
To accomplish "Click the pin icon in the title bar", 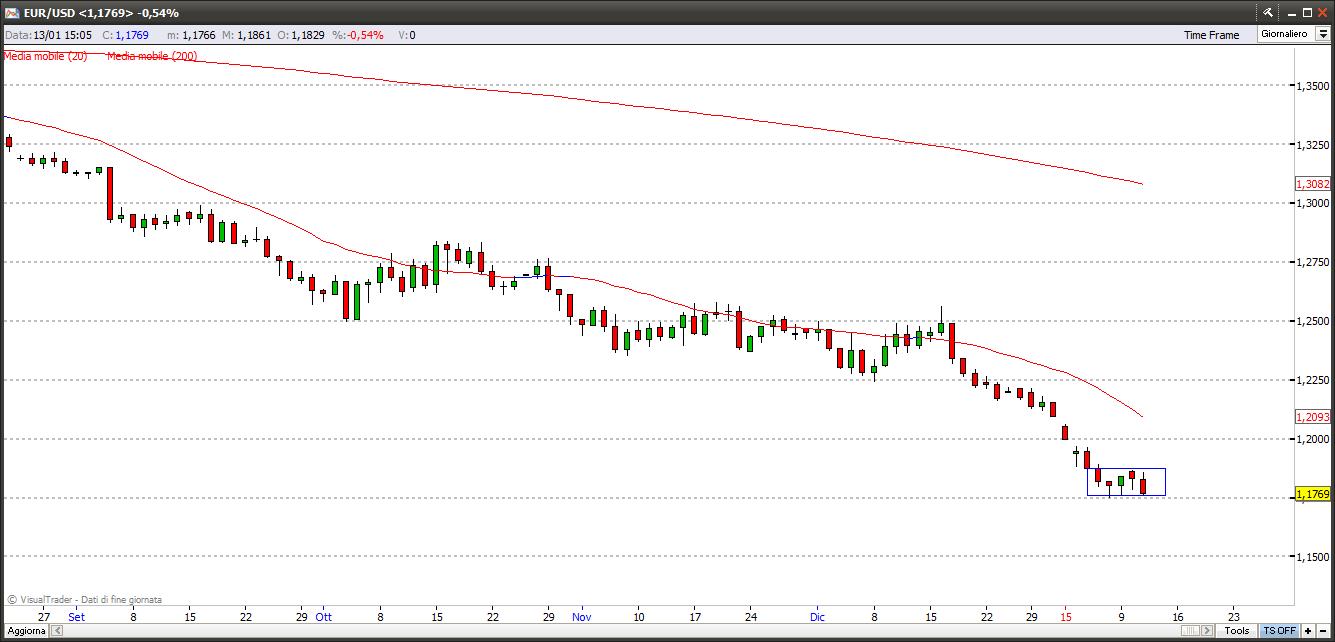I will [x=1268, y=12].
